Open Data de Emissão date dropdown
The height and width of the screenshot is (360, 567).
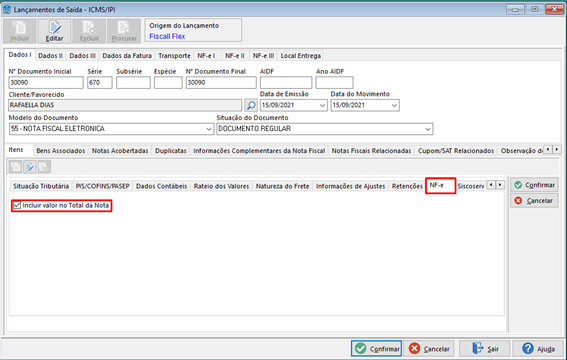[x=322, y=105]
